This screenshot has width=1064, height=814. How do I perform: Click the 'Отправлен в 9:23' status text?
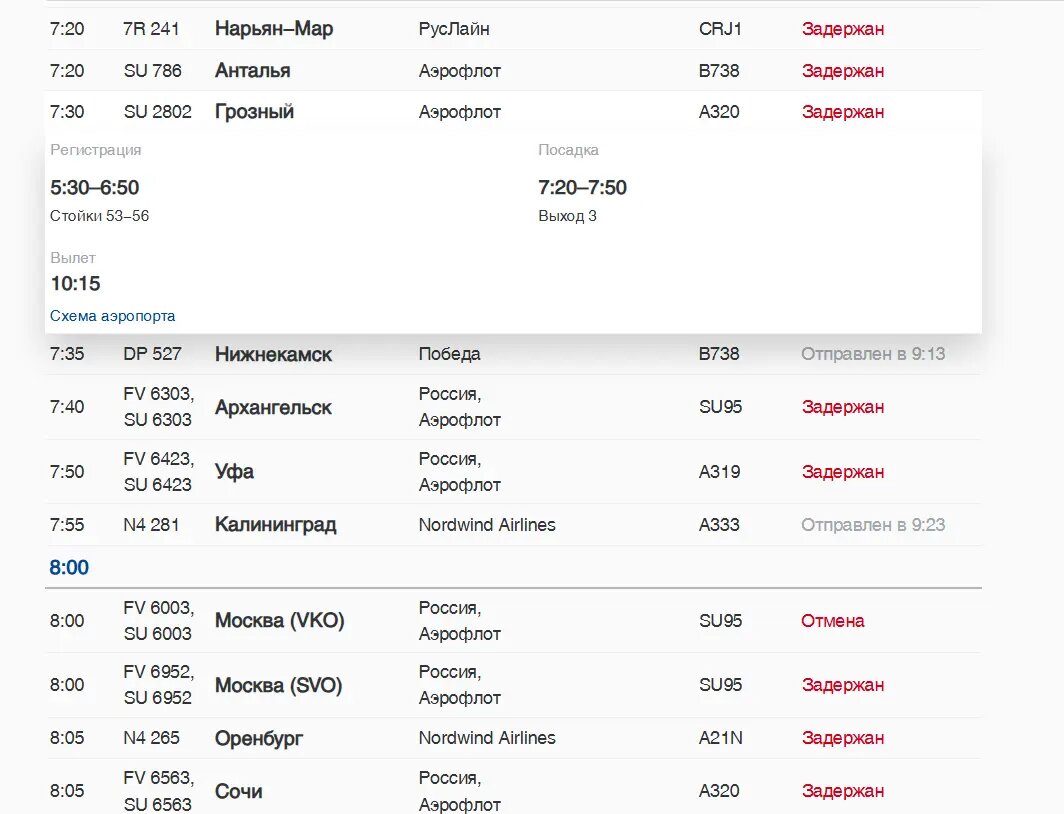(872, 524)
